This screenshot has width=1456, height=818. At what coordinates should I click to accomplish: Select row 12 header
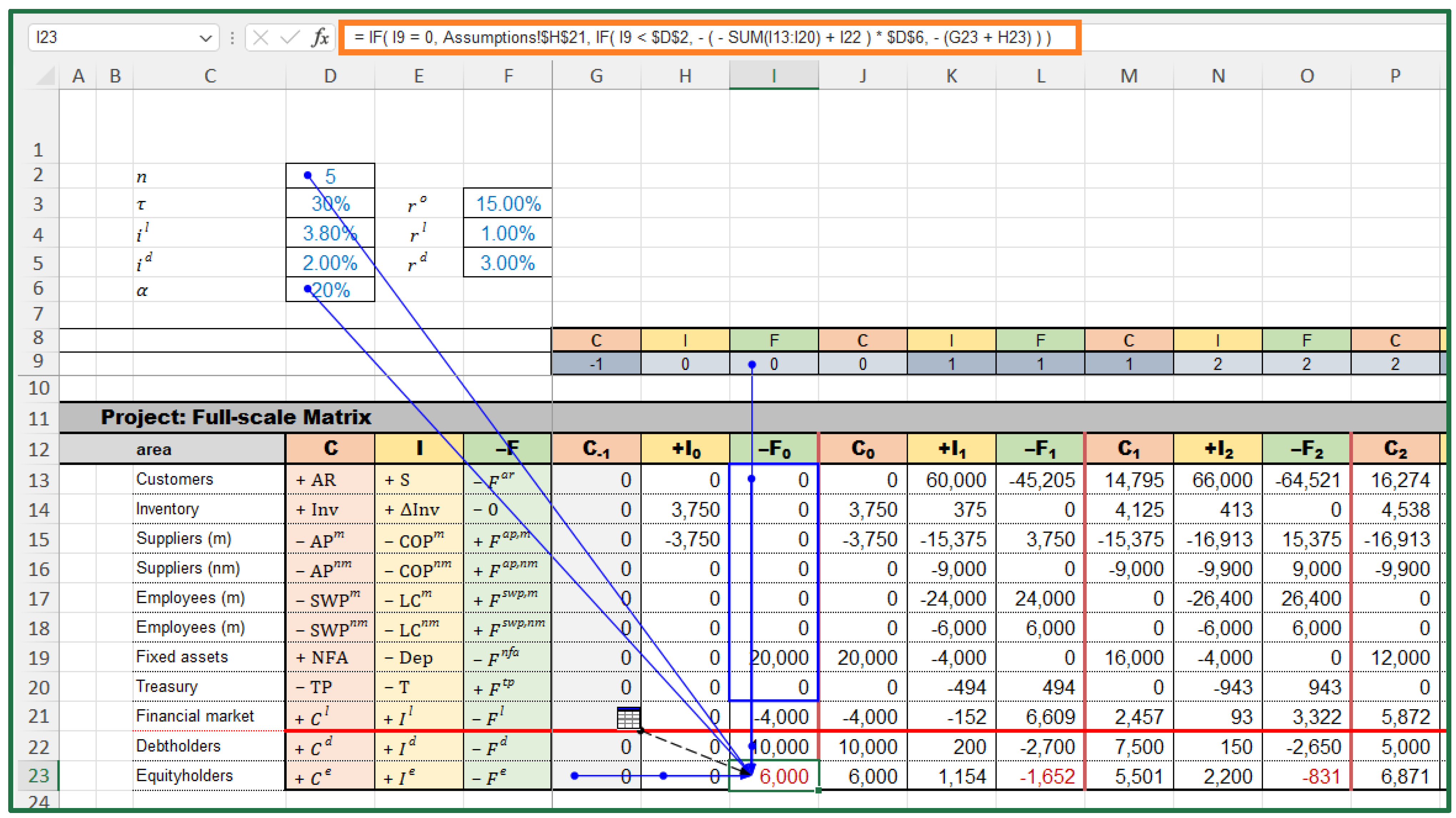click(39, 449)
